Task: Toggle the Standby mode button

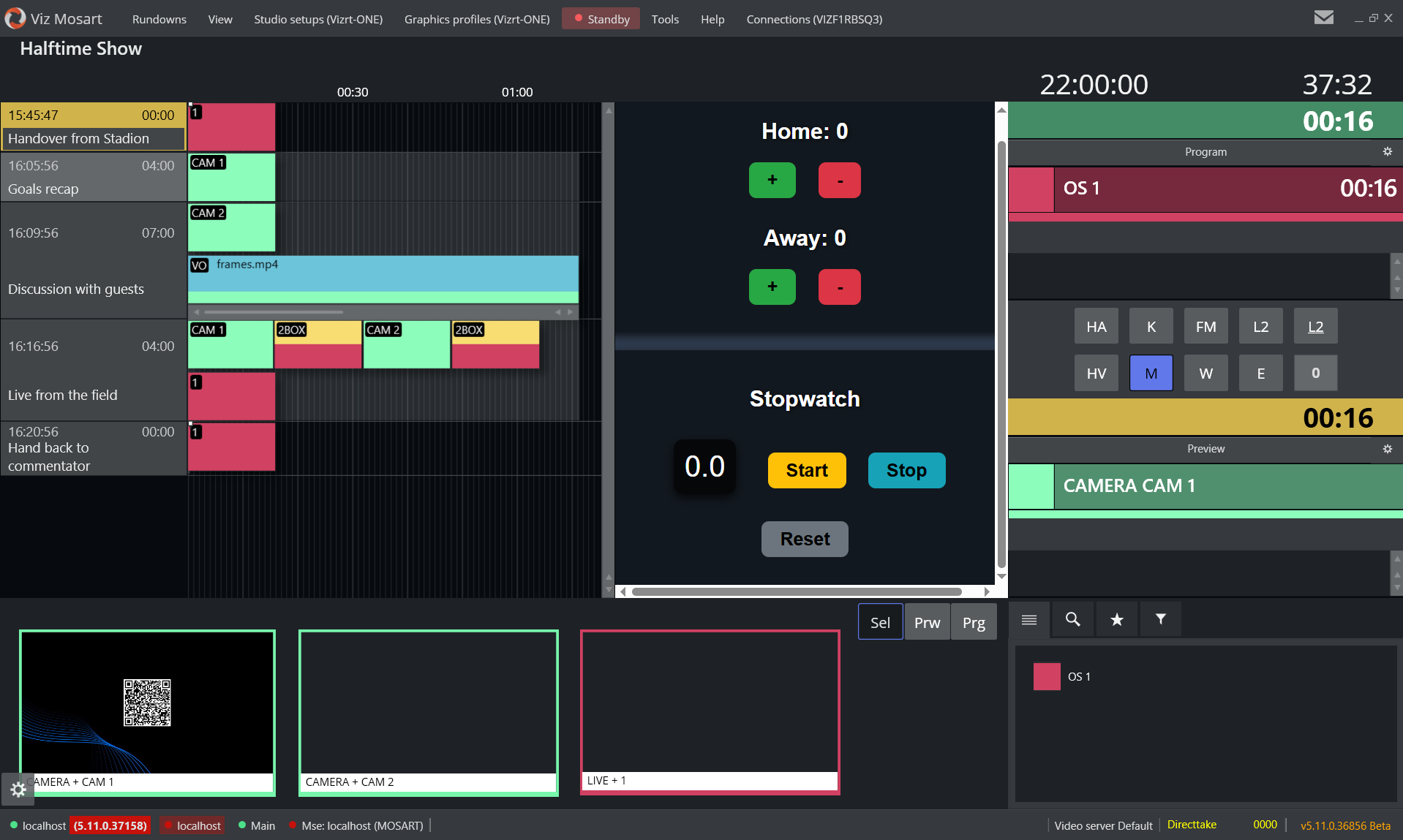Action: 601,19
